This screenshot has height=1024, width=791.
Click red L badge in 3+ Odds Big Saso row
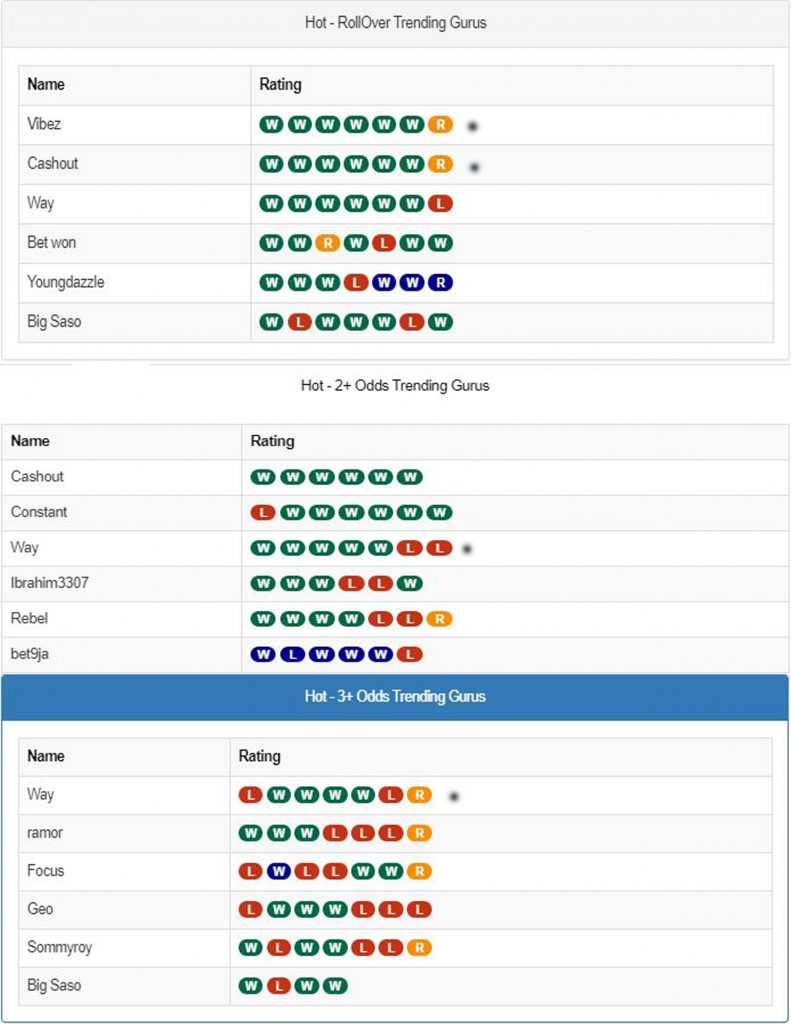click(279, 985)
